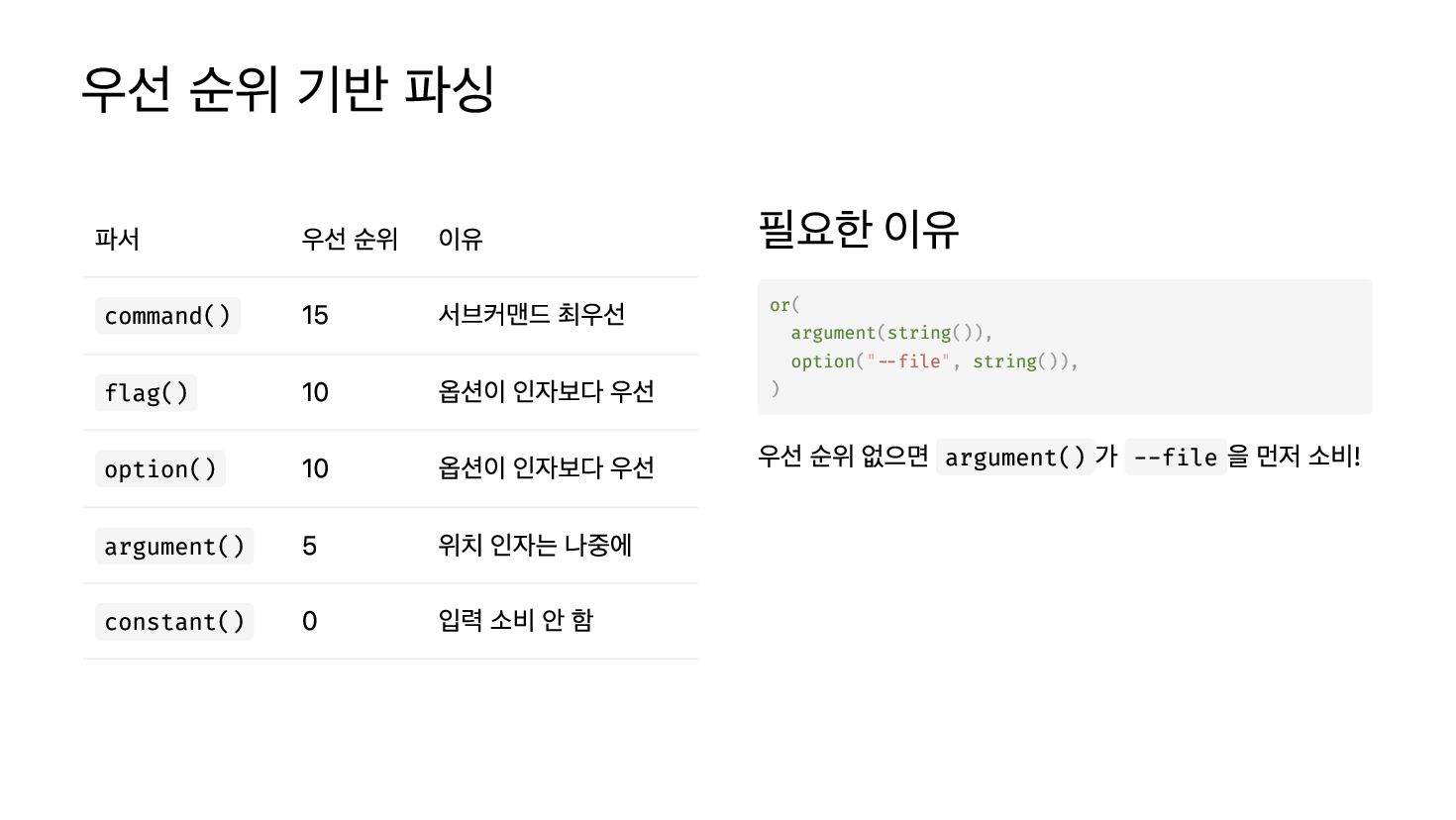The image size is (1456, 820).
Task: Click priority value 0 for constant()
Action: (309, 622)
